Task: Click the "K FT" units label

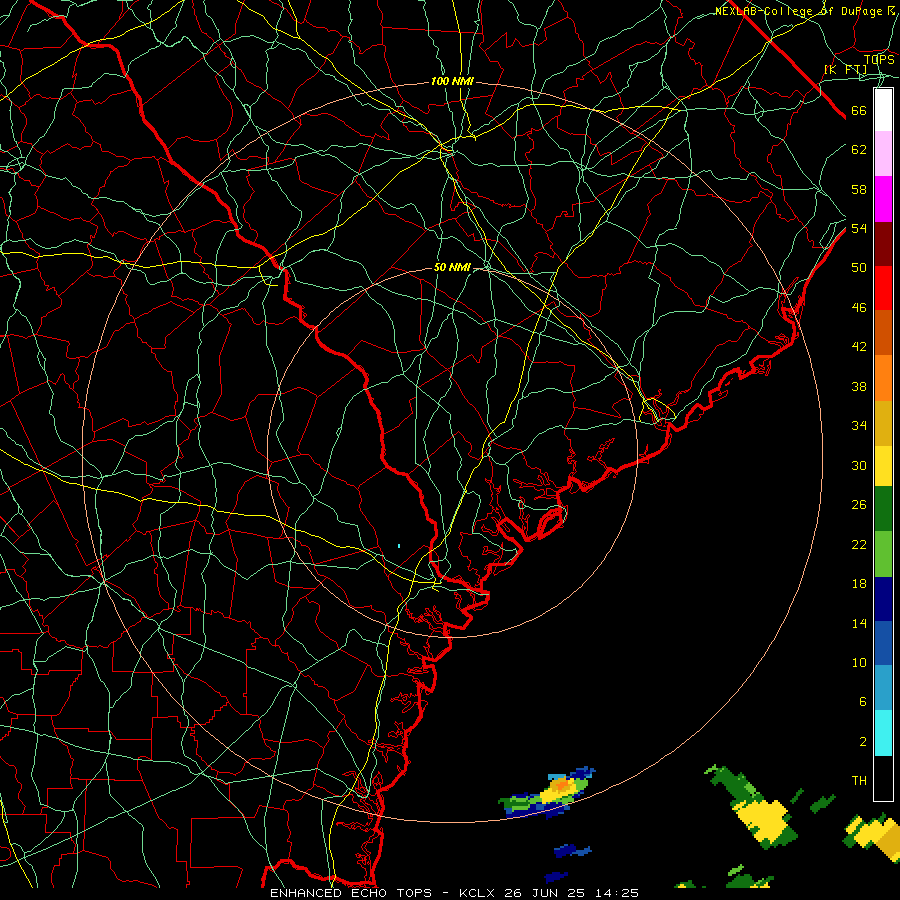Action: pyautogui.click(x=845, y=70)
